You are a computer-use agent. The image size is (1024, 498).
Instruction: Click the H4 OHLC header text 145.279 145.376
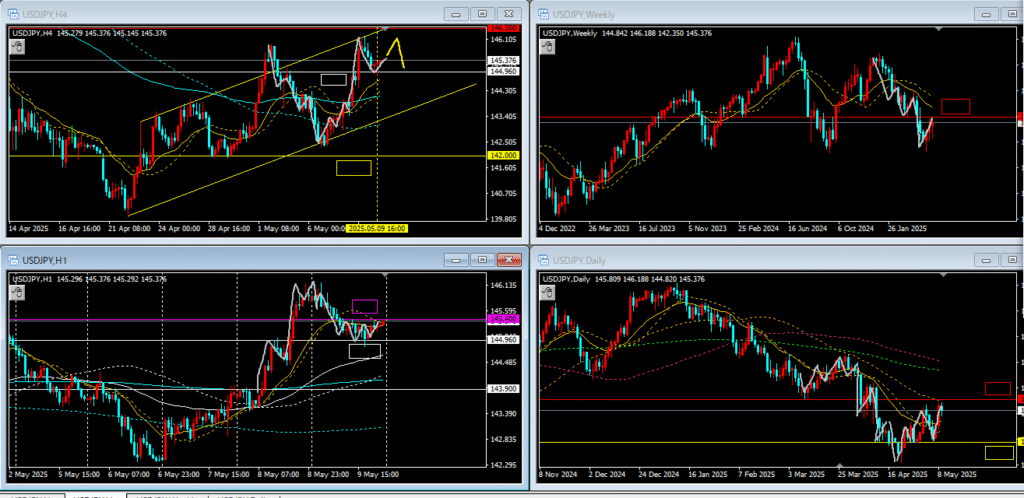point(84,33)
